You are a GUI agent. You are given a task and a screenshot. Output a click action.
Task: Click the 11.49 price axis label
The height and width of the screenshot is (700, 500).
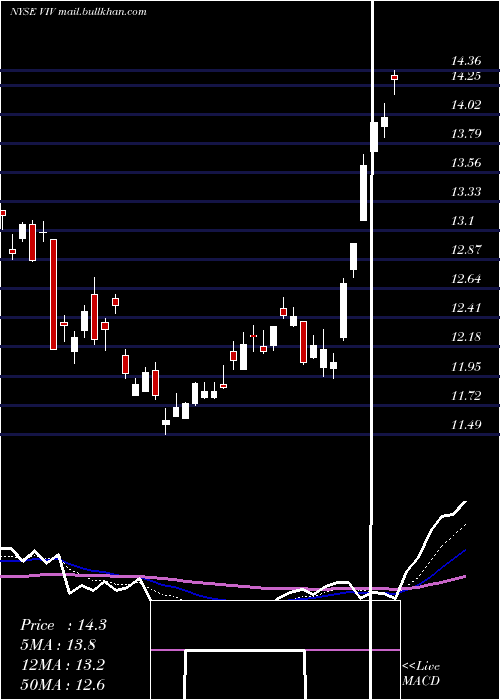466,425
